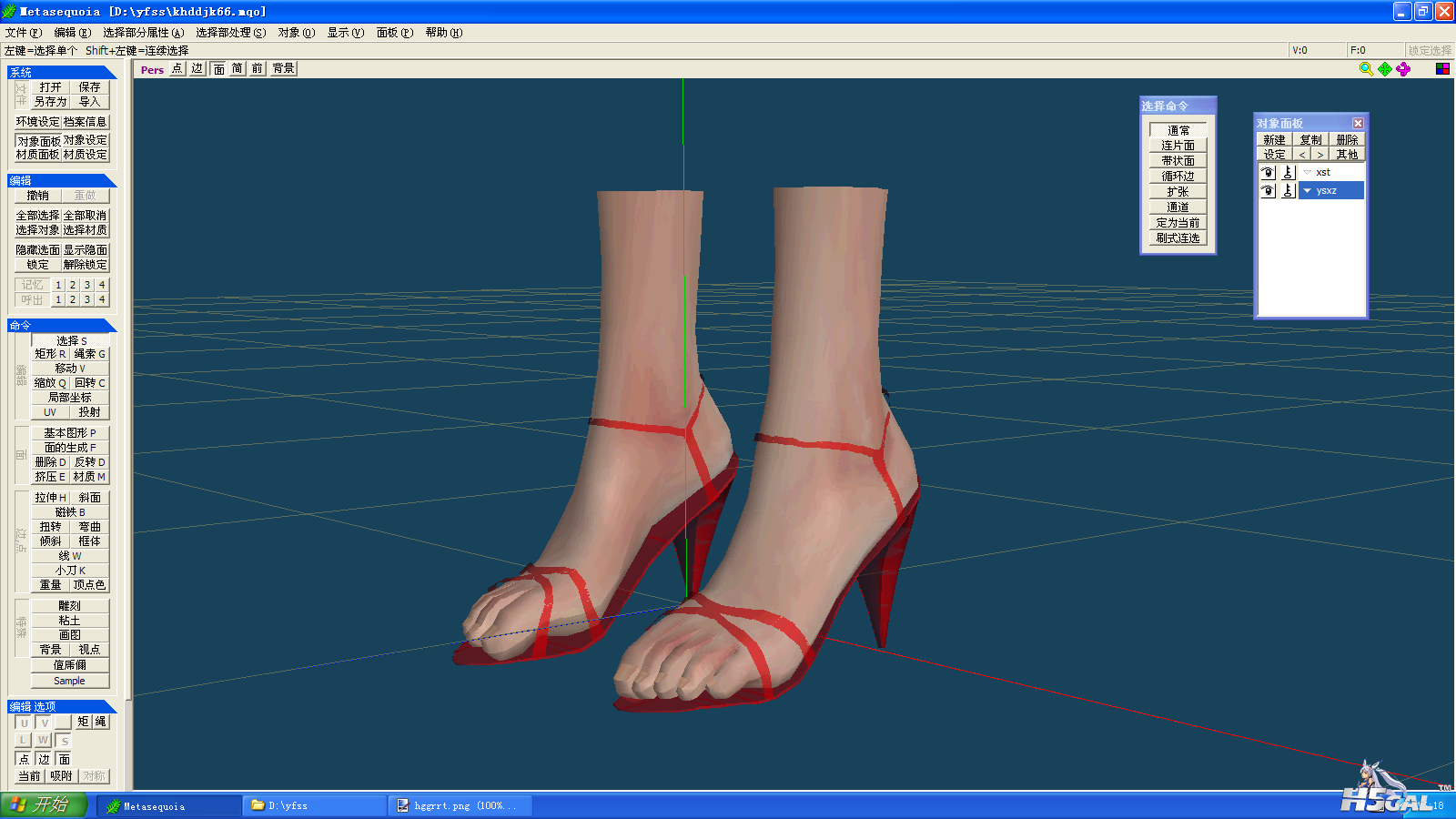This screenshot has width=1456, height=819.
Task: Hide the xst object via eye icon
Action: click(x=1268, y=172)
